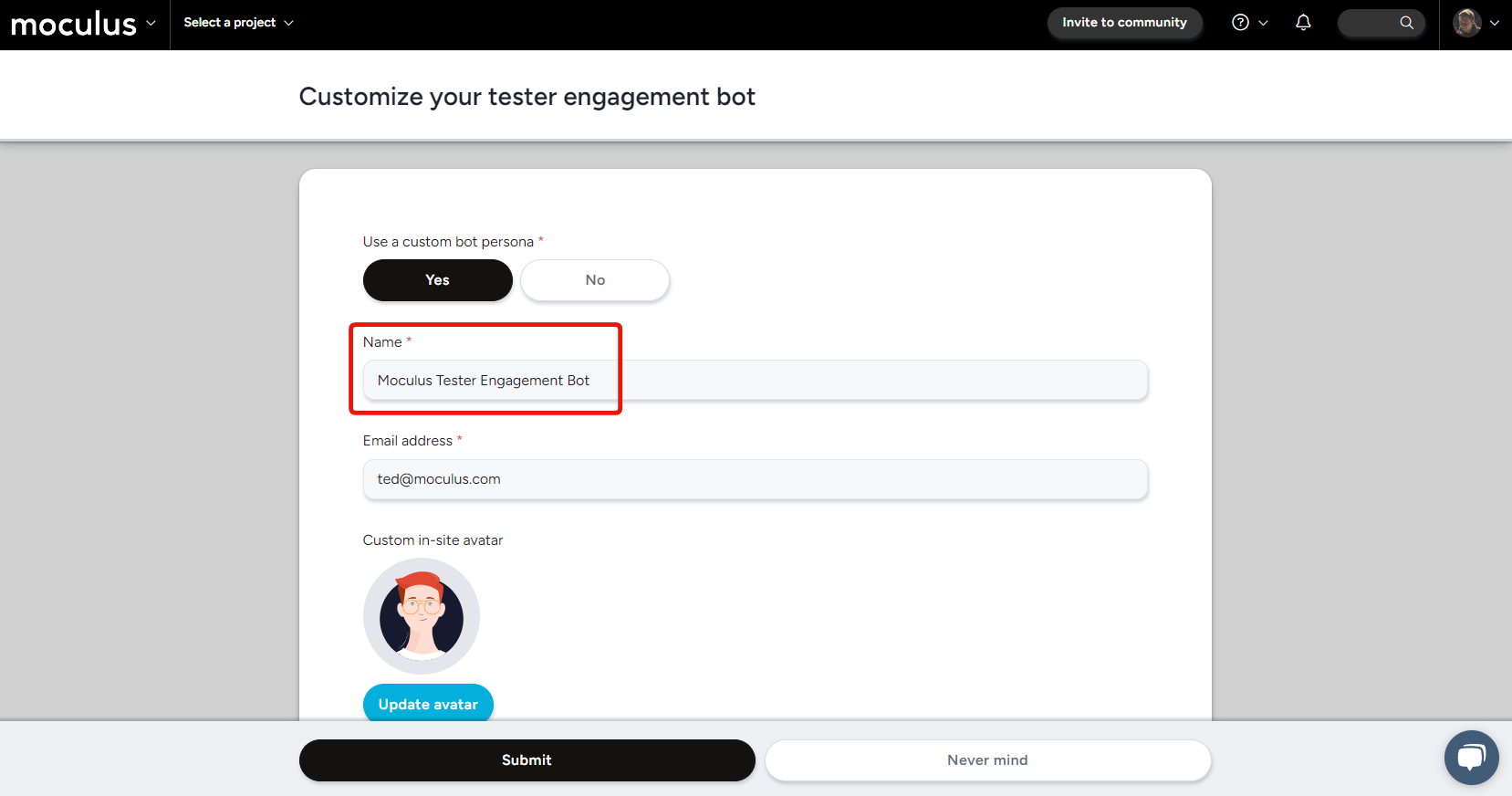Expand the moculus logo dropdown chevron
The image size is (1512, 796).
click(151, 23)
